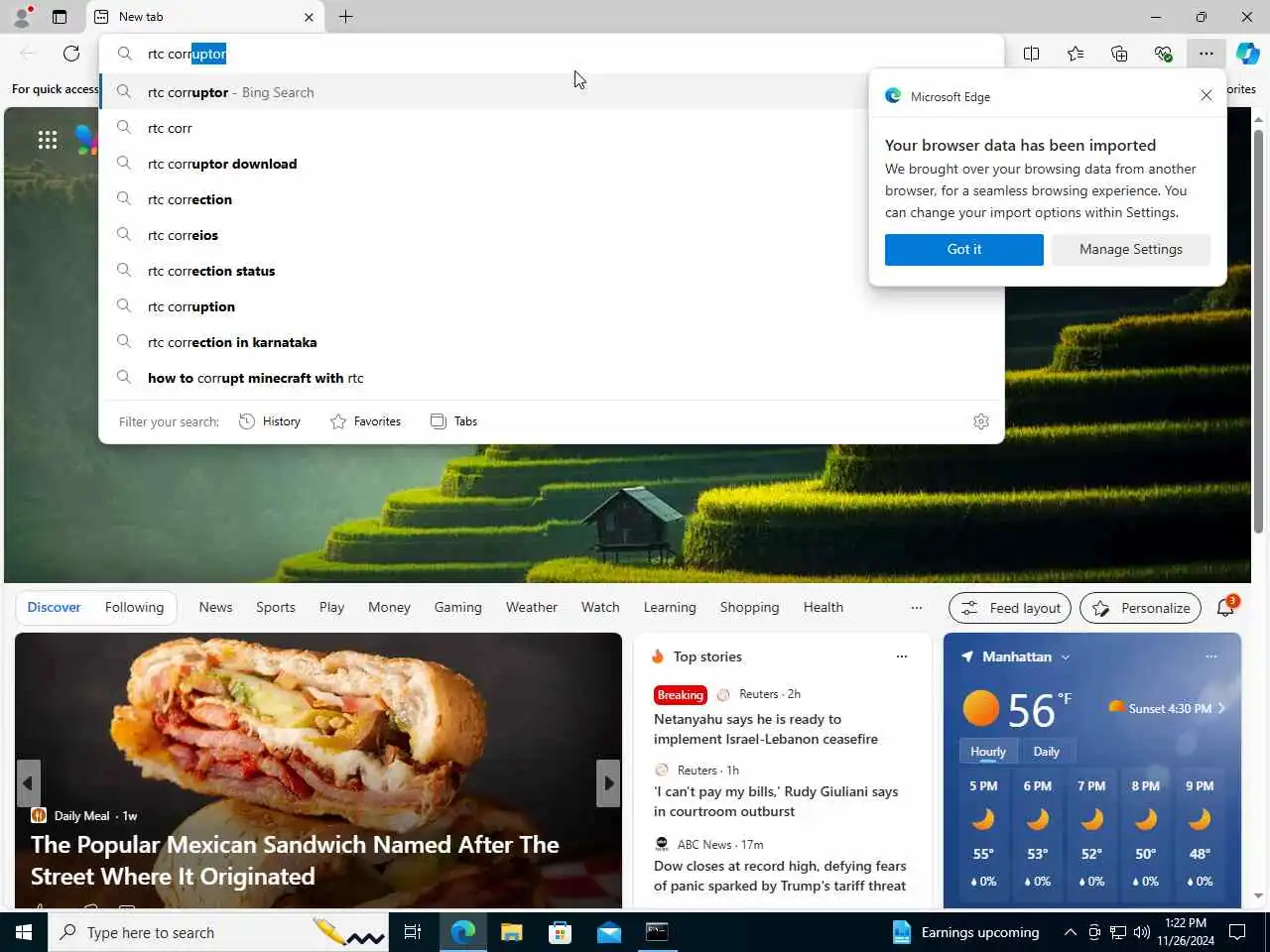The width and height of the screenshot is (1270, 952).
Task: Click Personalize button
Action: click(x=1140, y=608)
